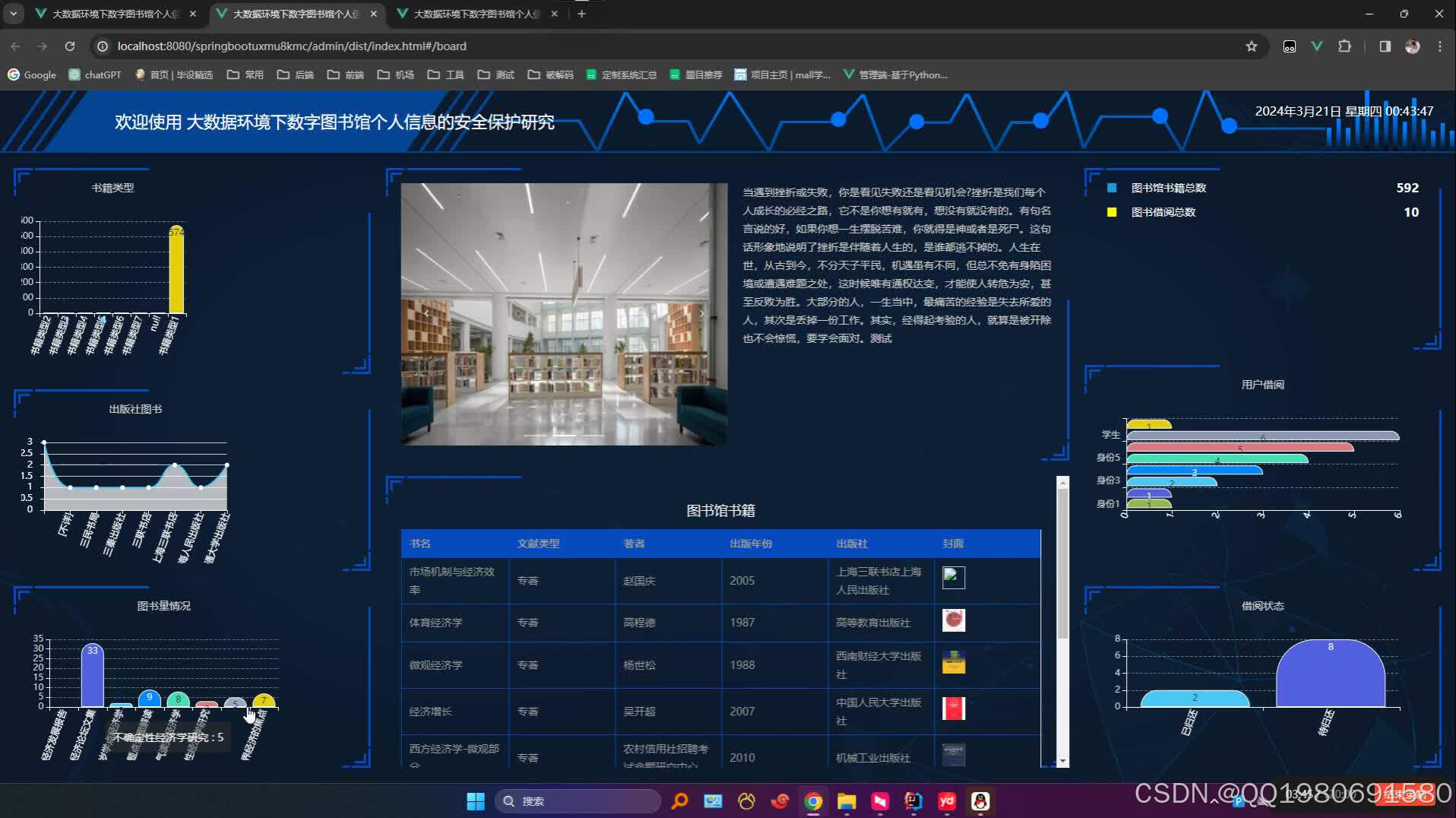Open the Windows Start menu
The image size is (1456, 818).
(x=475, y=801)
